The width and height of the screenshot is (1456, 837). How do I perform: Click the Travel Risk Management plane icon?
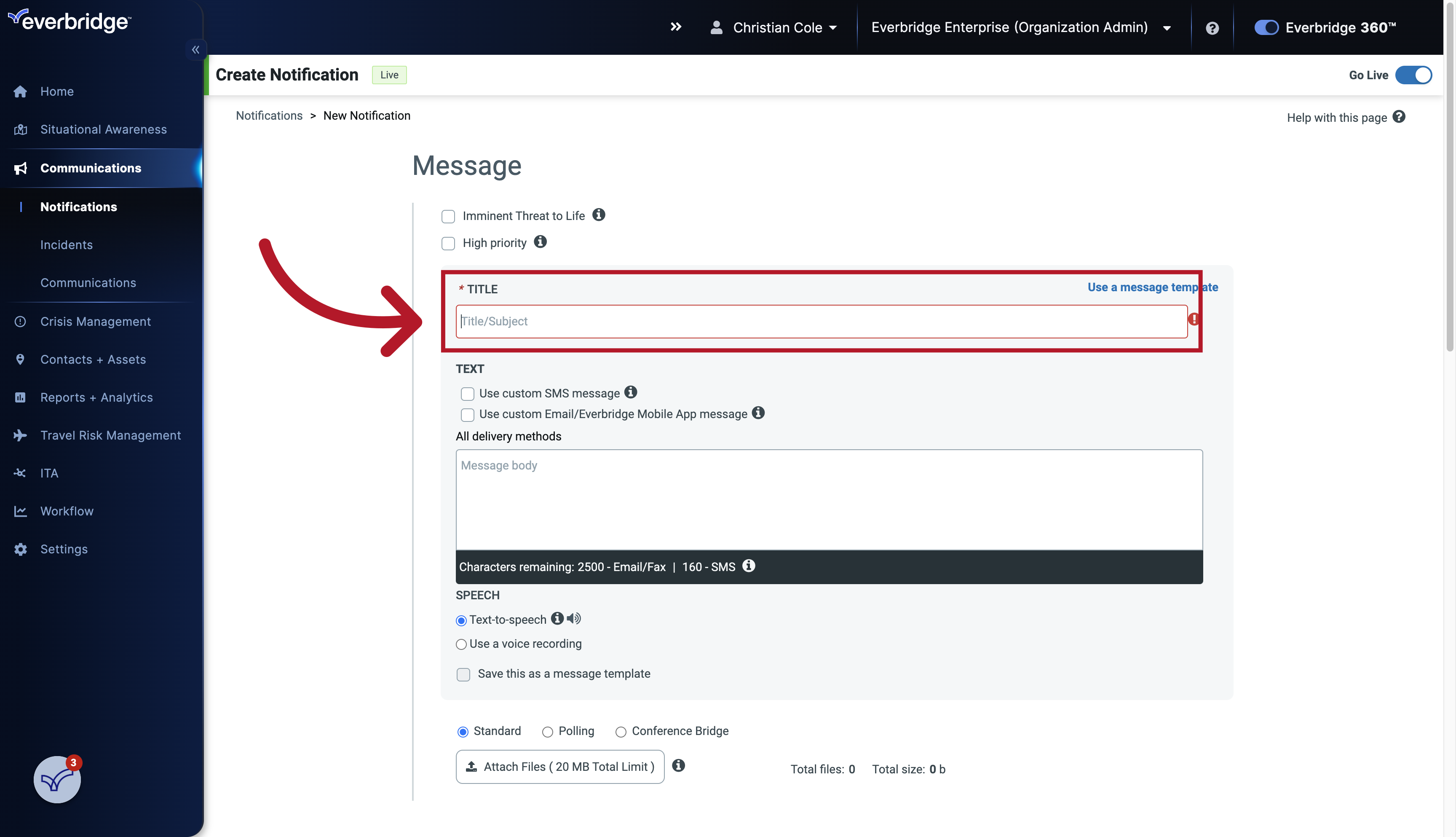(20, 435)
